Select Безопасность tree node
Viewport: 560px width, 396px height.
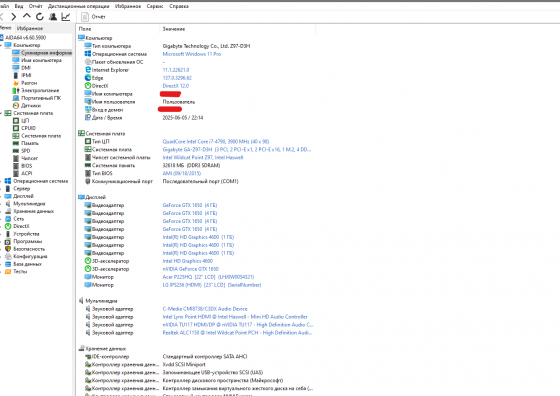pos(29,249)
